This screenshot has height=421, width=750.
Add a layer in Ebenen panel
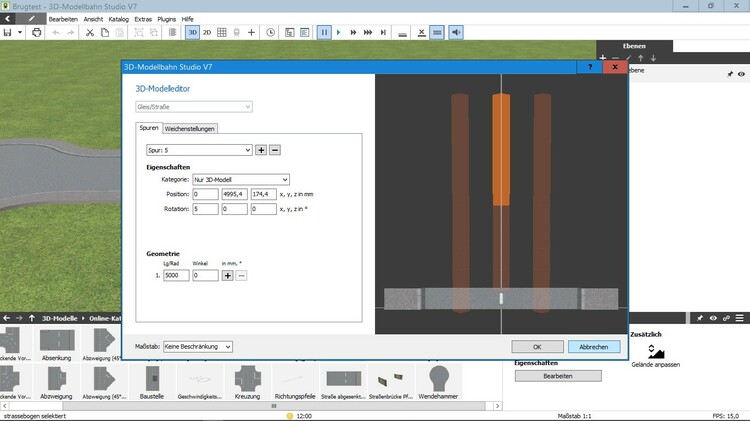(603, 58)
